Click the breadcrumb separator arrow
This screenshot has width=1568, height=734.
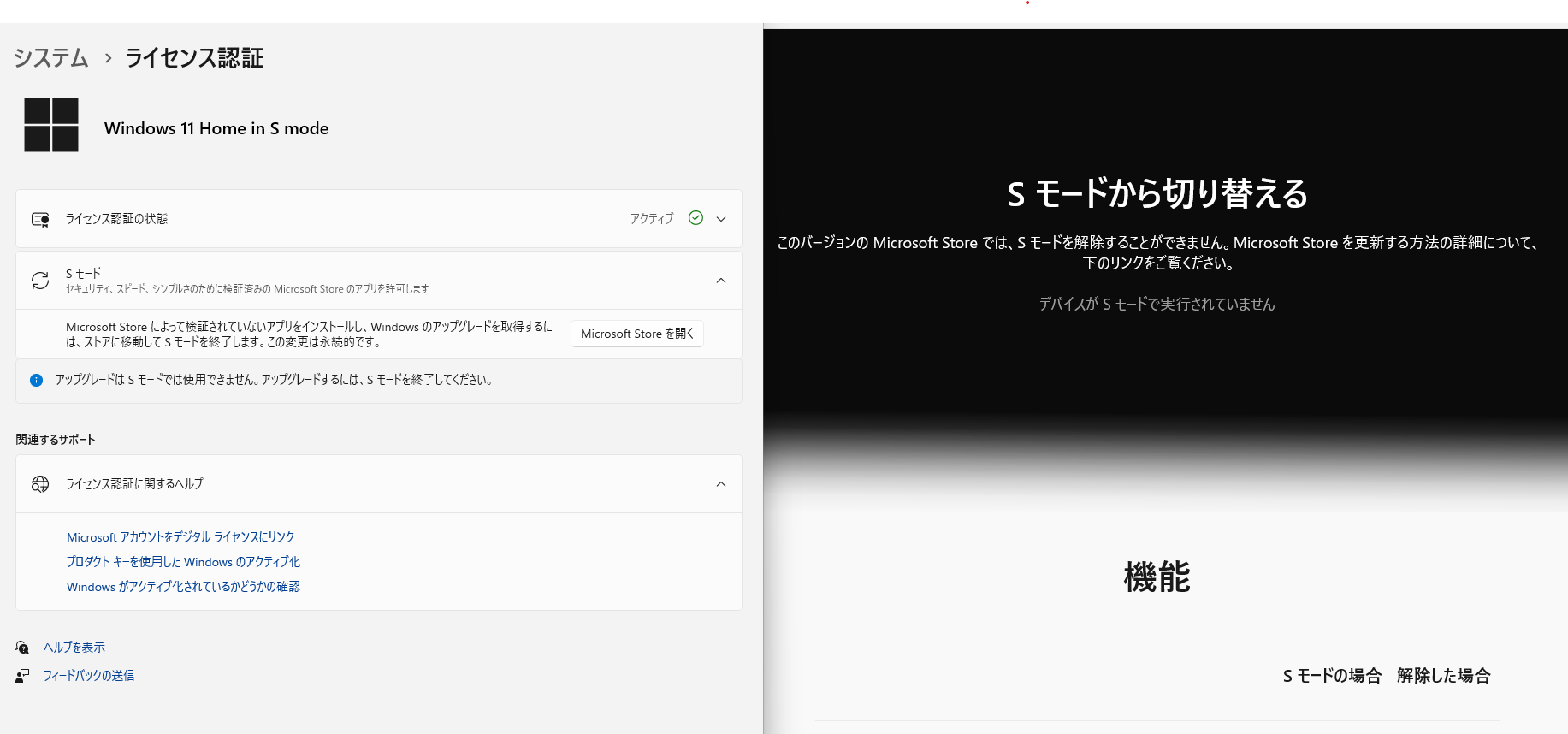(108, 58)
